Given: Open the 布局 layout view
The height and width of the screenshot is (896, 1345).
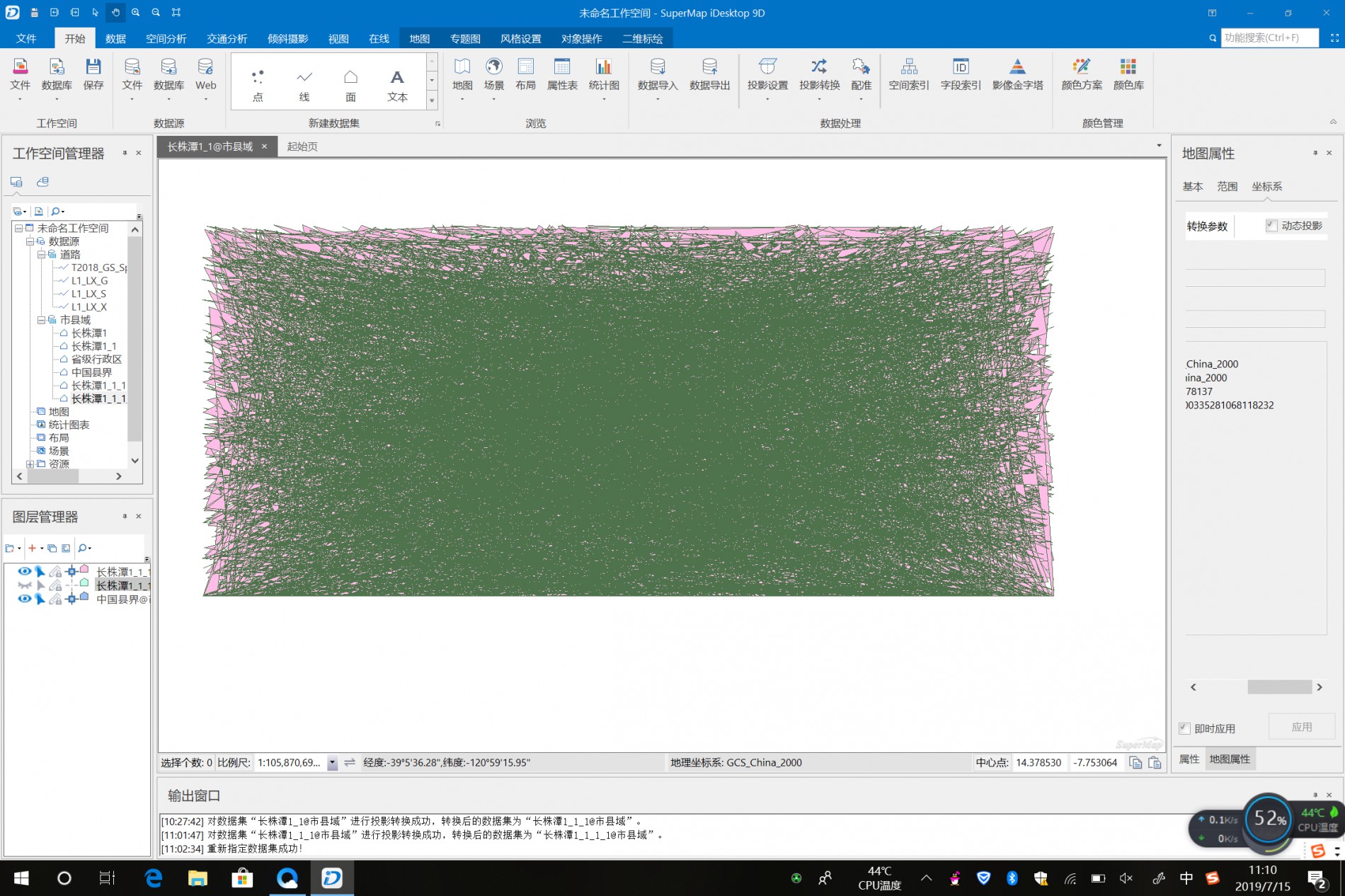Looking at the screenshot, I should pyautogui.click(x=525, y=75).
